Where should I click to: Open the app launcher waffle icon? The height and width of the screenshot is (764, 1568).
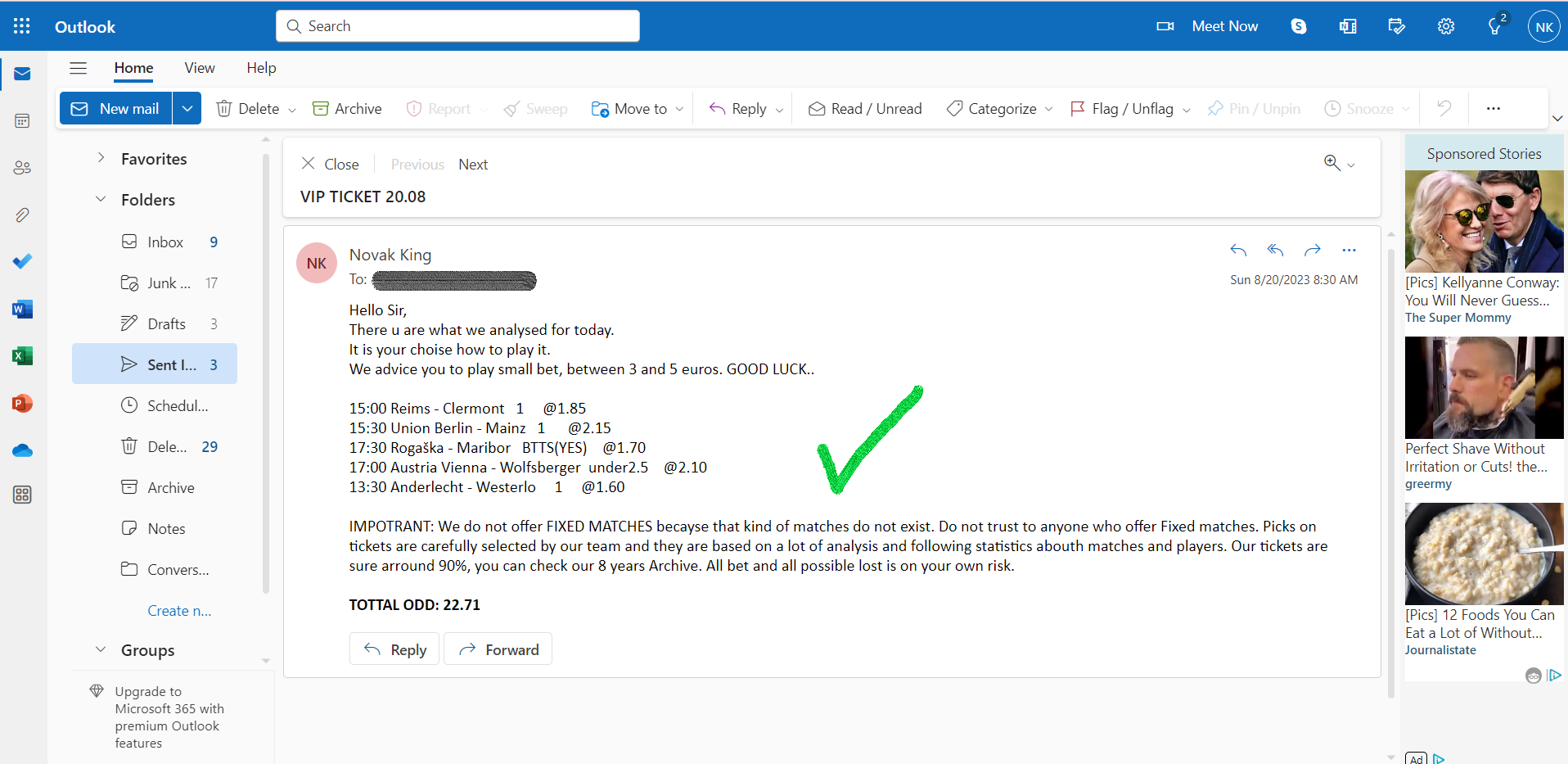tap(22, 26)
